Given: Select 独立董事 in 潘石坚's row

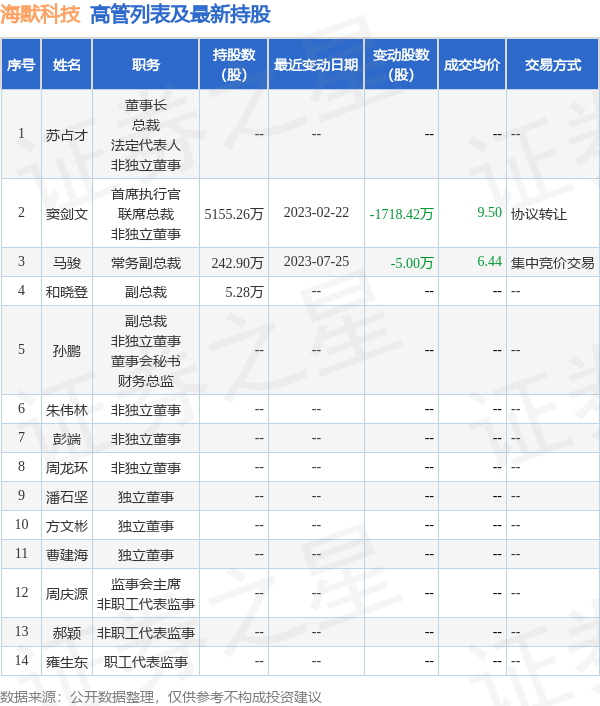Looking at the screenshot, I should click(x=146, y=497).
